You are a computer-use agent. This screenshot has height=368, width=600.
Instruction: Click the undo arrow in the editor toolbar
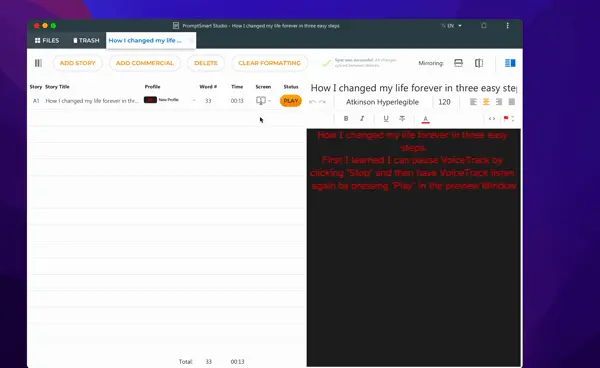pyautogui.click(x=312, y=102)
